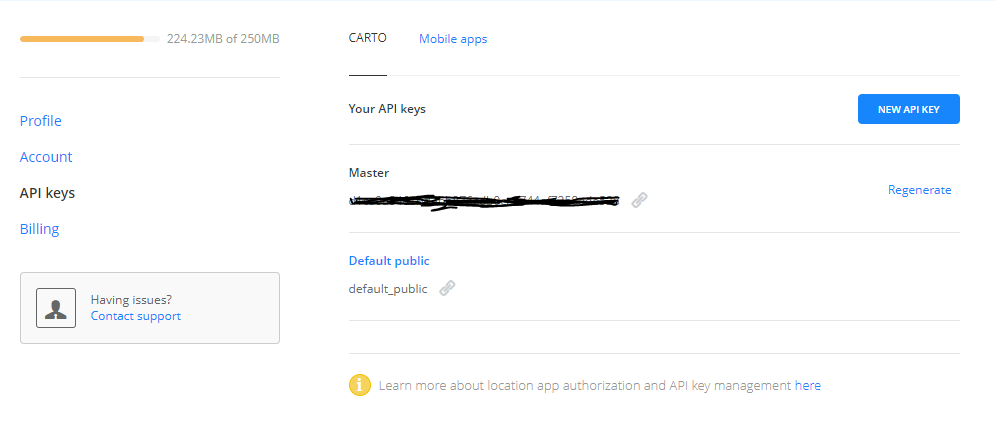Screen dimensions: 995x423
Task: Open the Mobile apps tab
Action: (453, 39)
